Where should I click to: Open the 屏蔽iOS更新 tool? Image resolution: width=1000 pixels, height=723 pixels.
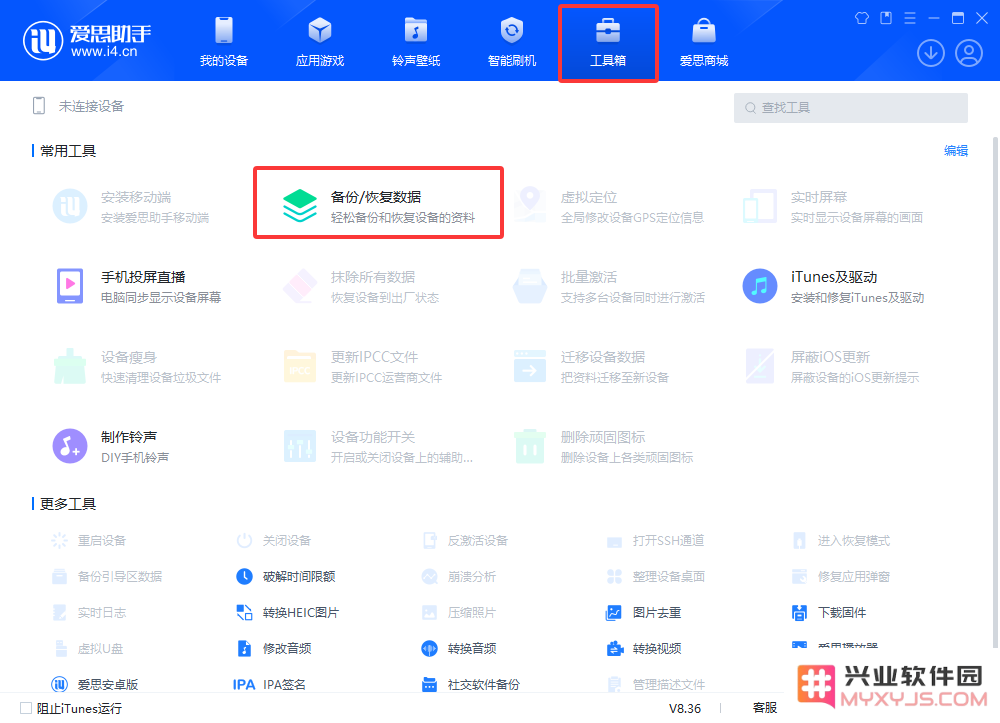point(831,367)
